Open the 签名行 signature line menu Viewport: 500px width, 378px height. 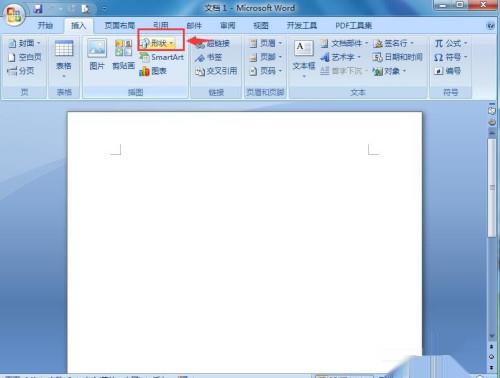pos(393,43)
